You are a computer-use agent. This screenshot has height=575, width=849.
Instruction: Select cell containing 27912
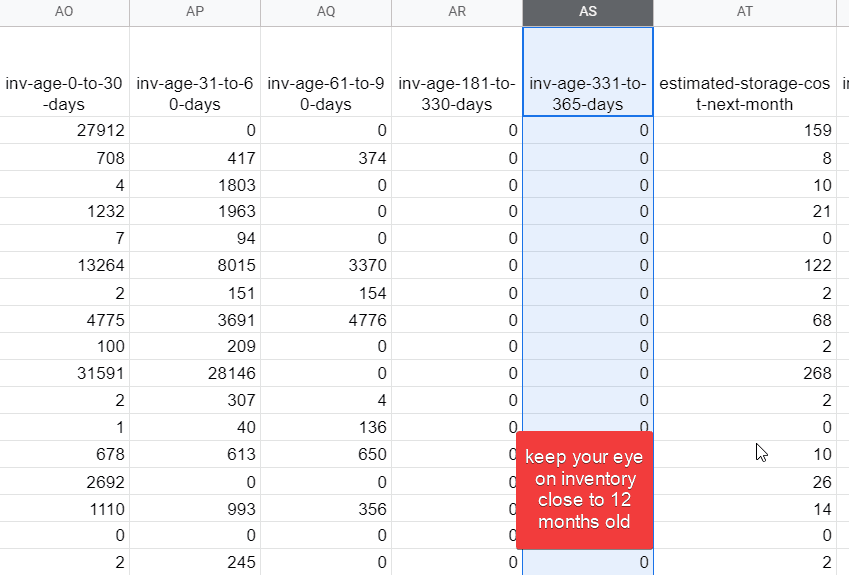pyautogui.click(x=64, y=131)
